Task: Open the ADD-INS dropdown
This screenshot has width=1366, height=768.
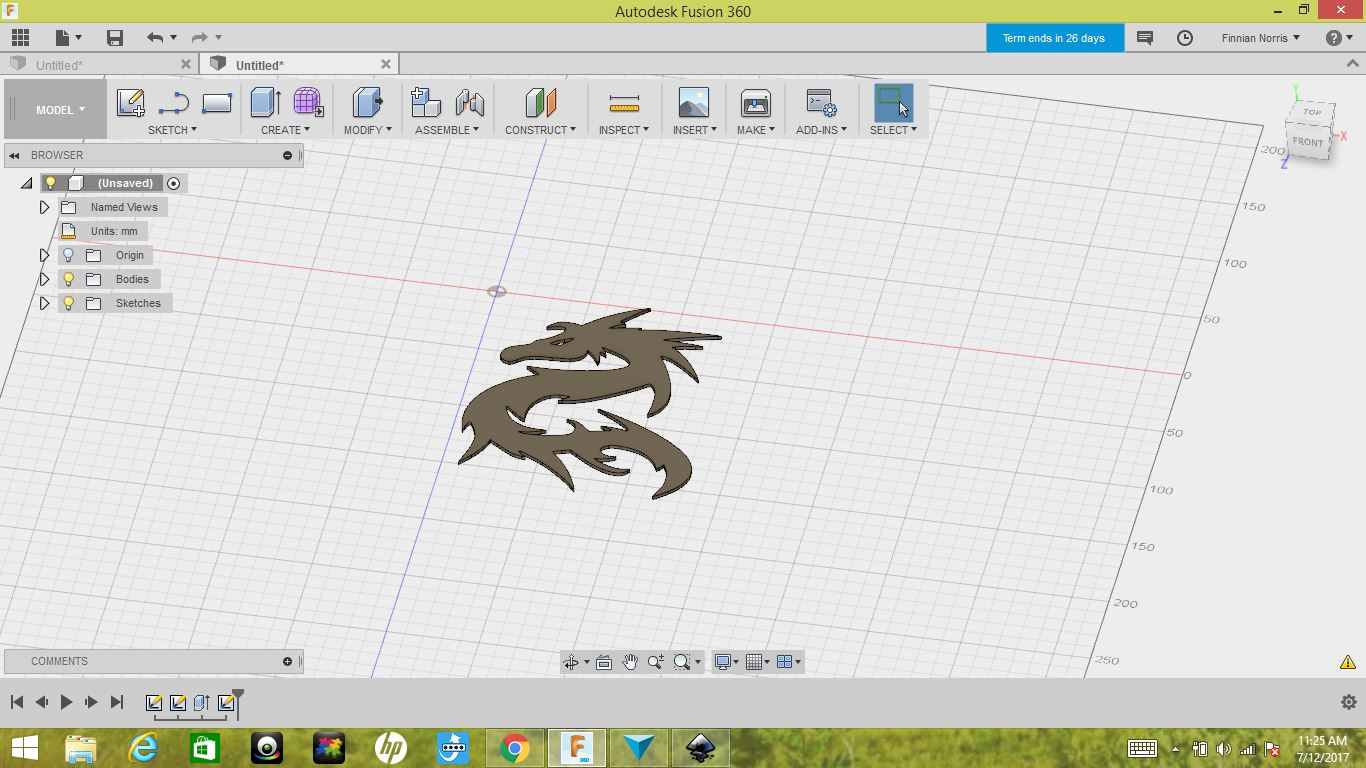Action: (x=822, y=130)
